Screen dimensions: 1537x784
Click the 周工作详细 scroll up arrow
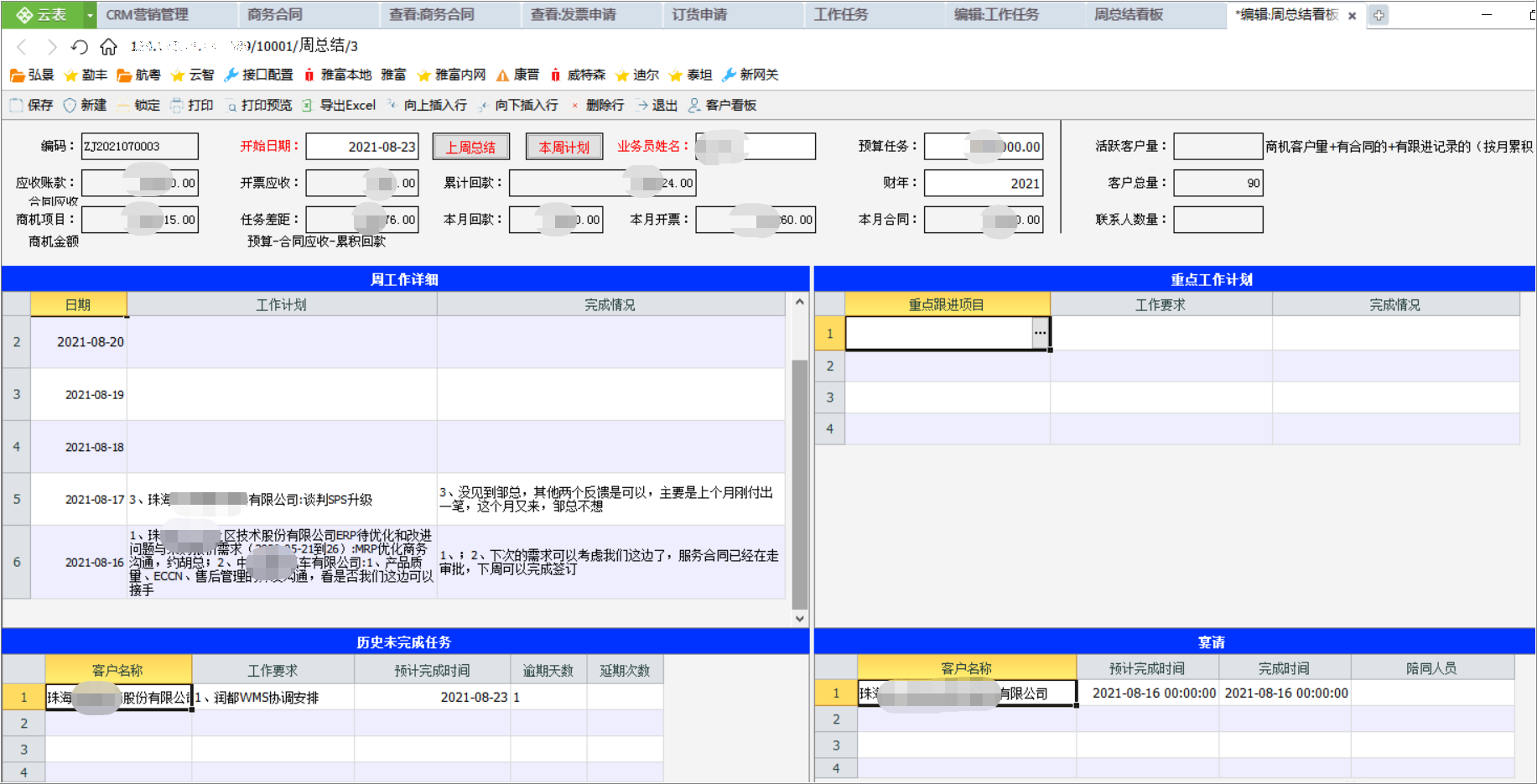point(800,302)
